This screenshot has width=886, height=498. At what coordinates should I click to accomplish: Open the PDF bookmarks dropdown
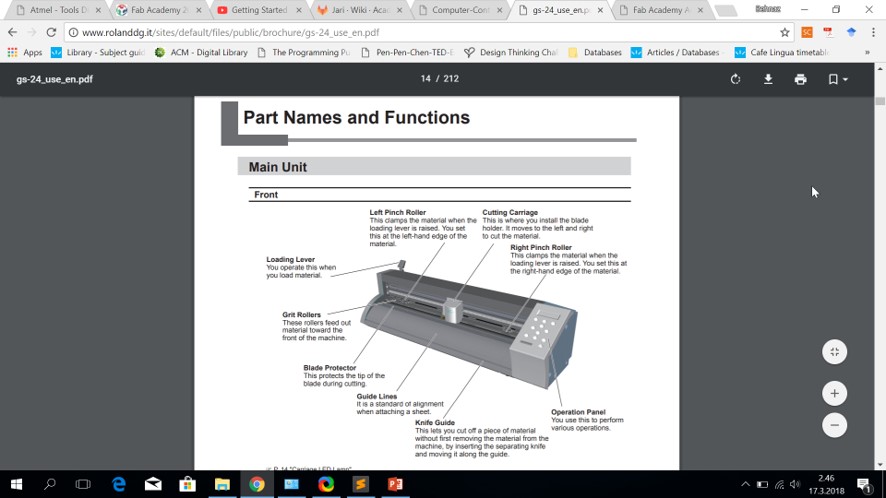pos(837,79)
